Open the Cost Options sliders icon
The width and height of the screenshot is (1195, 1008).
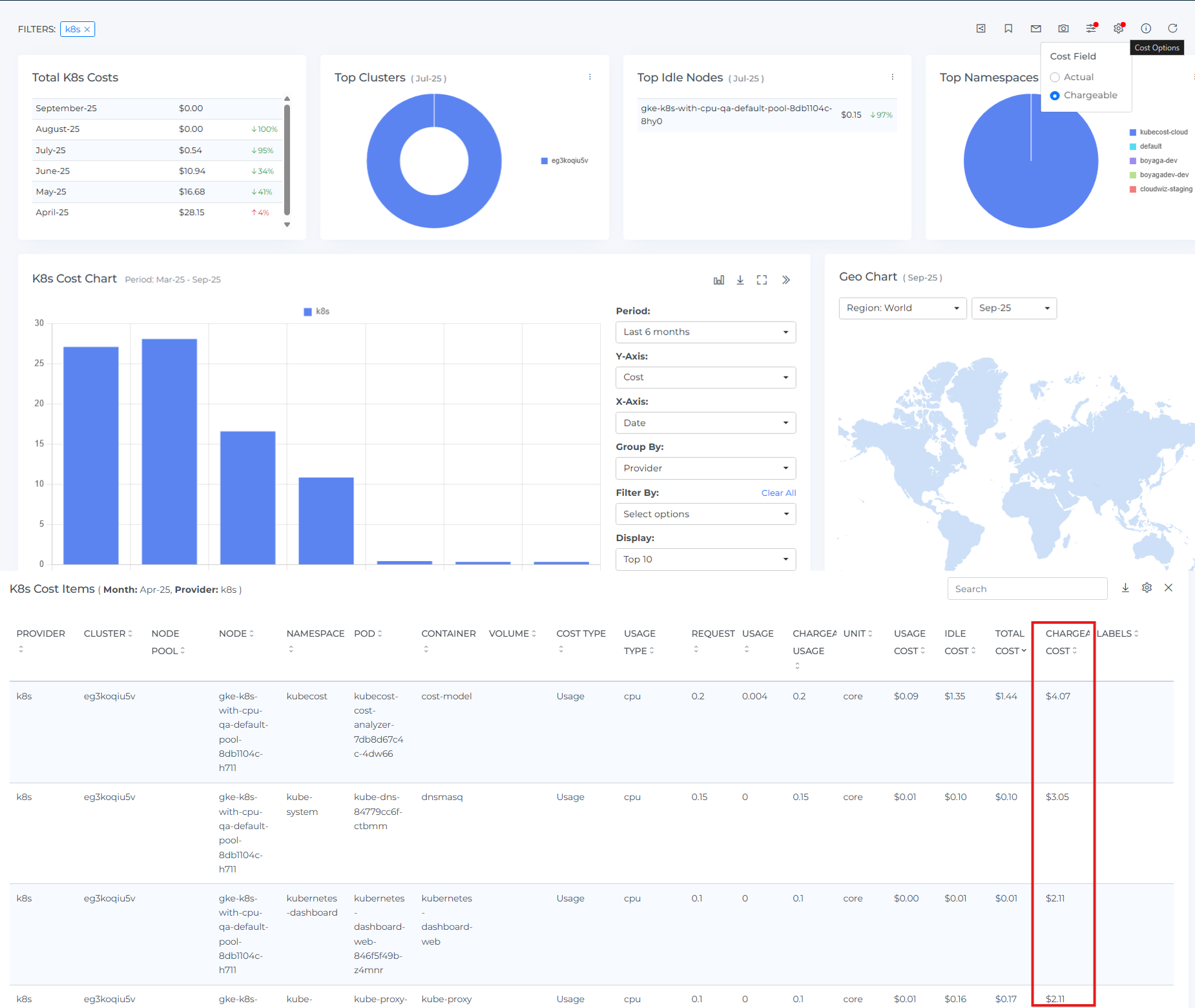(x=1092, y=28)
